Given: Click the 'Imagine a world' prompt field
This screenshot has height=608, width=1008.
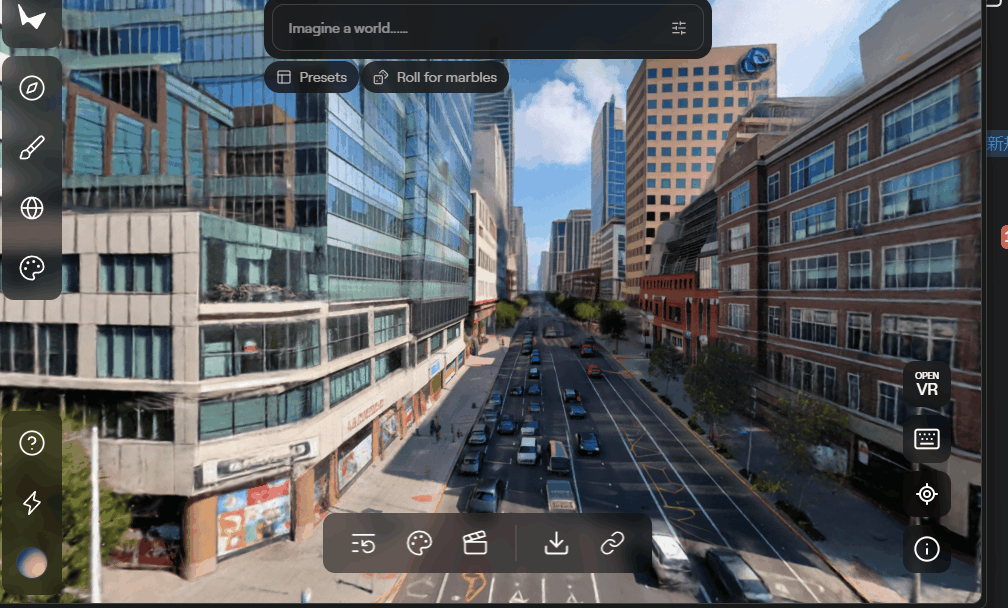Looking at the screenshot, I should pos(470,28).
